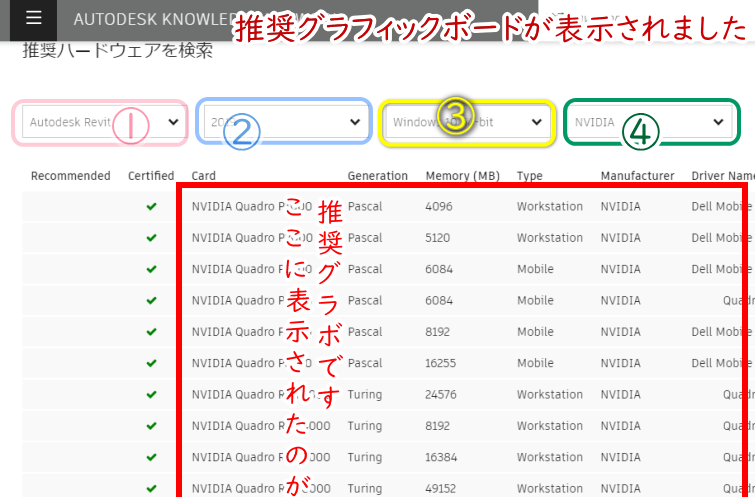Click Mobile in the 16255 memory row
This screenshot has height=497, width=755.
pyautogui.click(x=535, y=363)
